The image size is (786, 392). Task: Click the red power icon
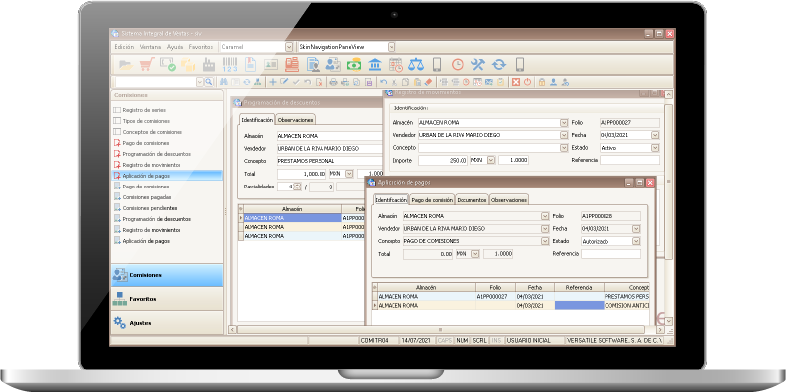point(527,82)
